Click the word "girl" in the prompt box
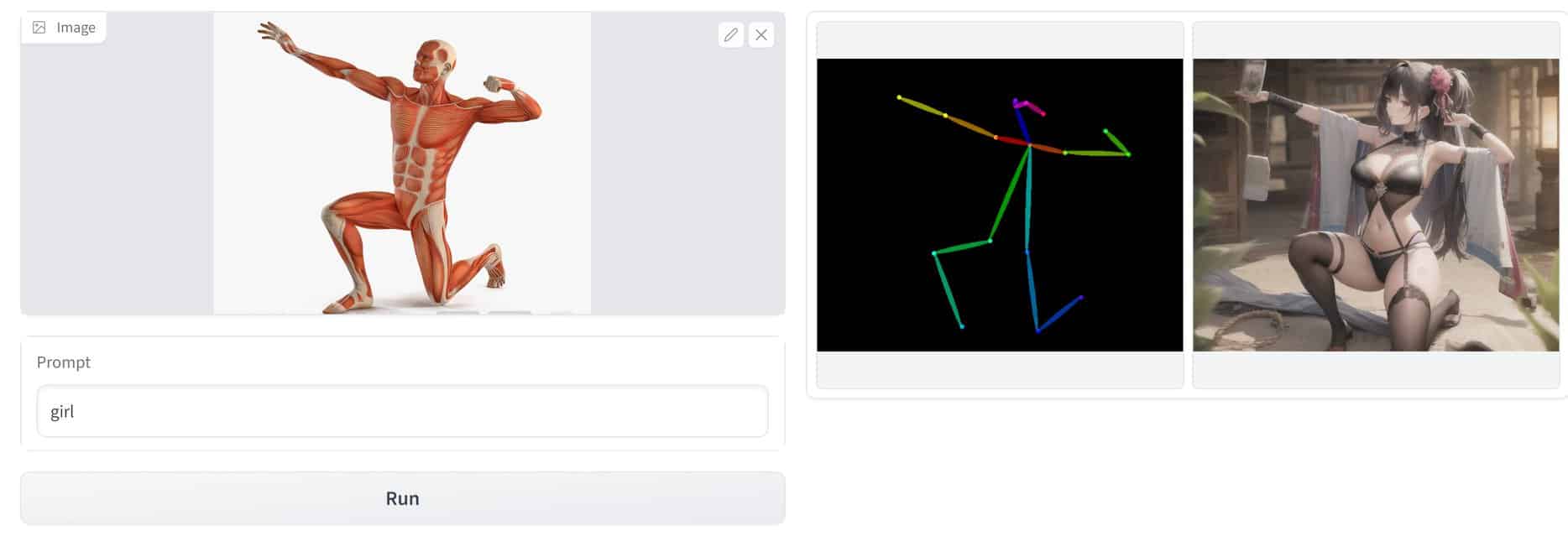 (x=62, y=412)
